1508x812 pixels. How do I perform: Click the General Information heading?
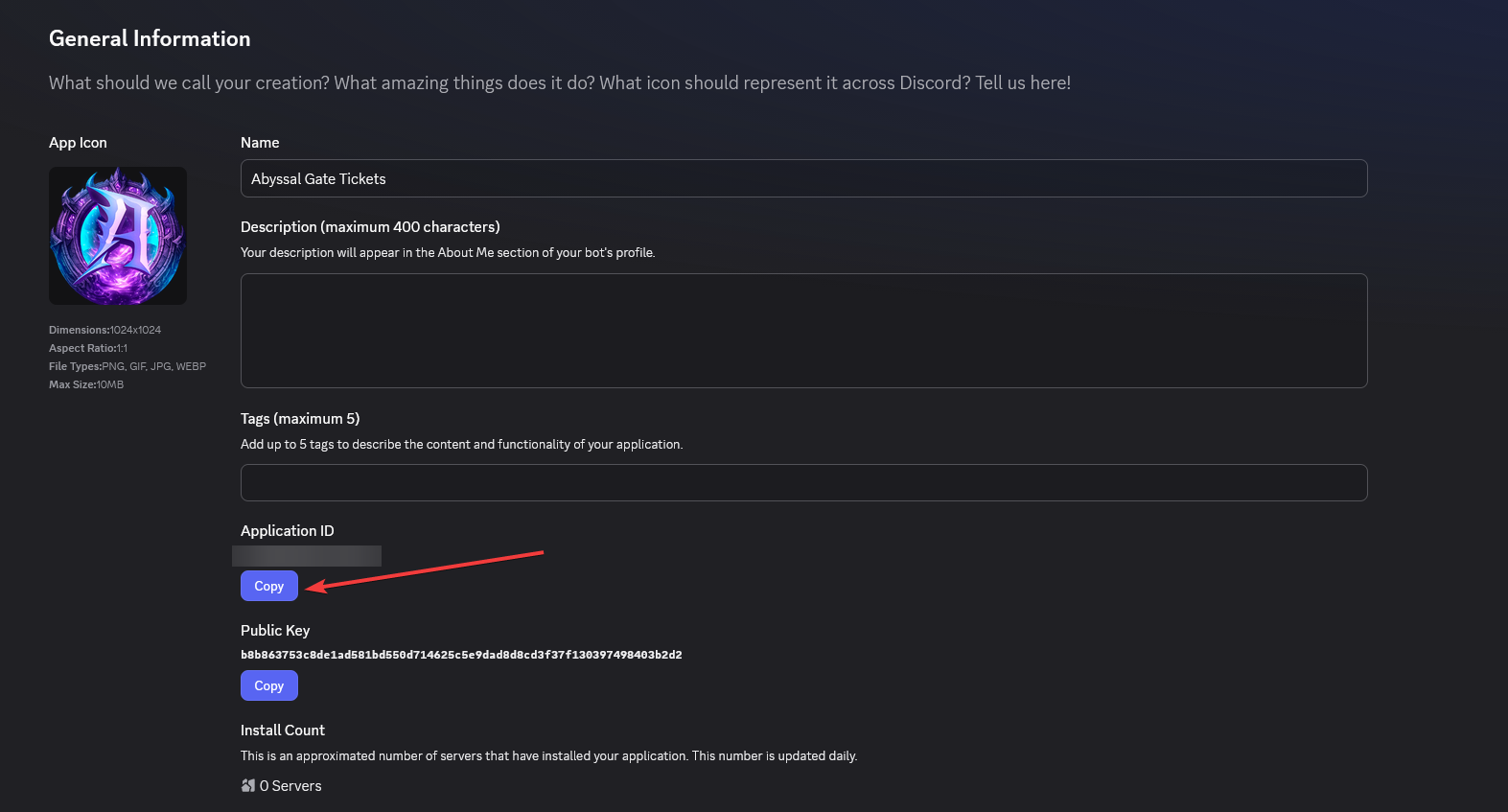[150, 38]
